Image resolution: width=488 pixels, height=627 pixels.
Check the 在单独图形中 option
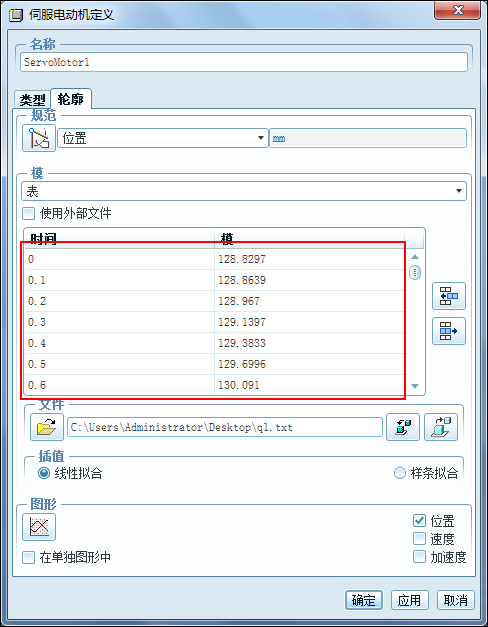tap(28, 557)
